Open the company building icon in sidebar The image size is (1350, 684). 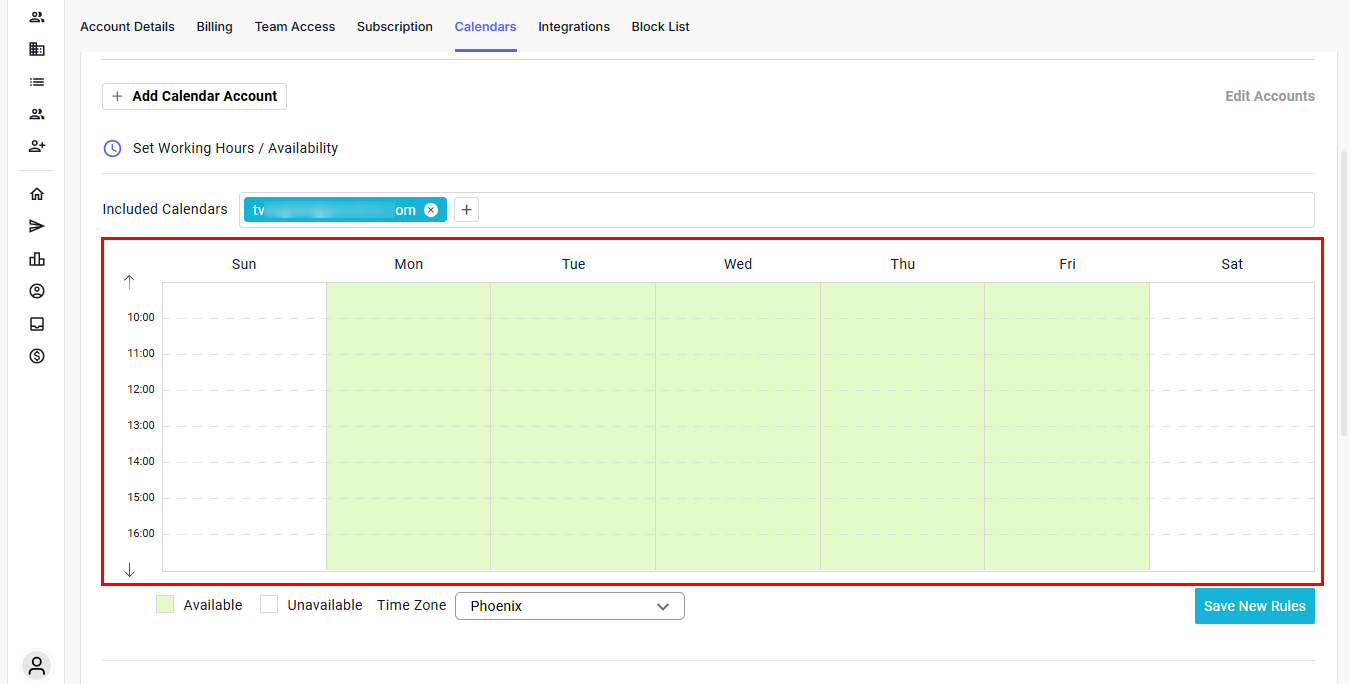click(37, 49)
